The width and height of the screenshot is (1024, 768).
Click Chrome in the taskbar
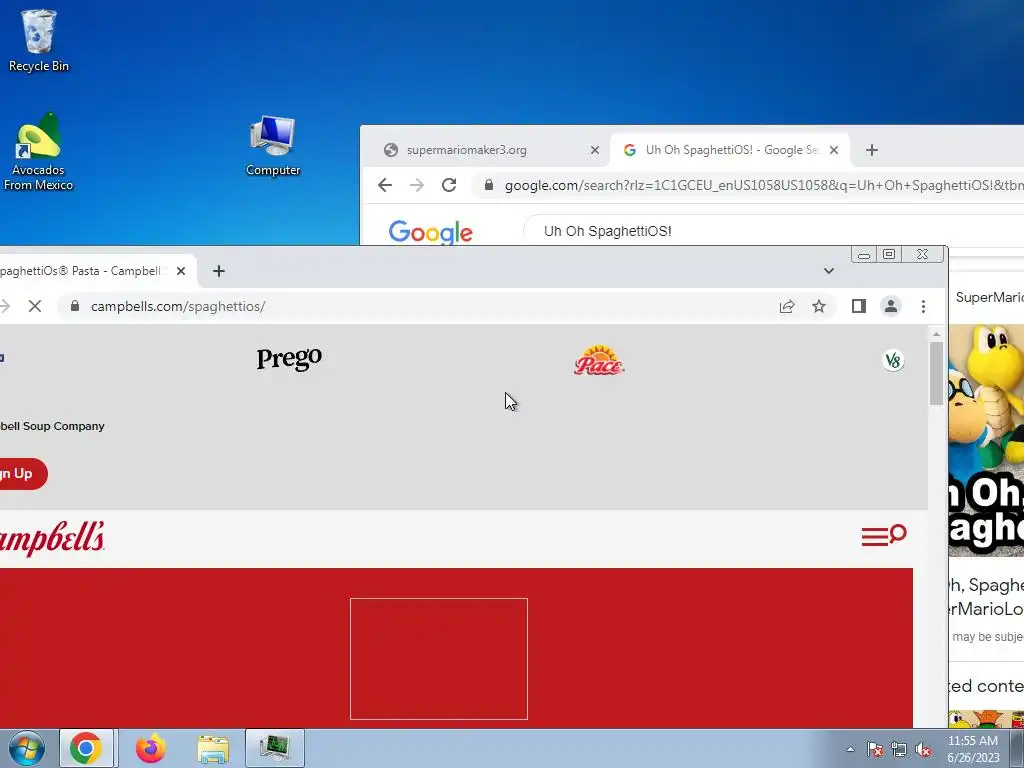86,748
